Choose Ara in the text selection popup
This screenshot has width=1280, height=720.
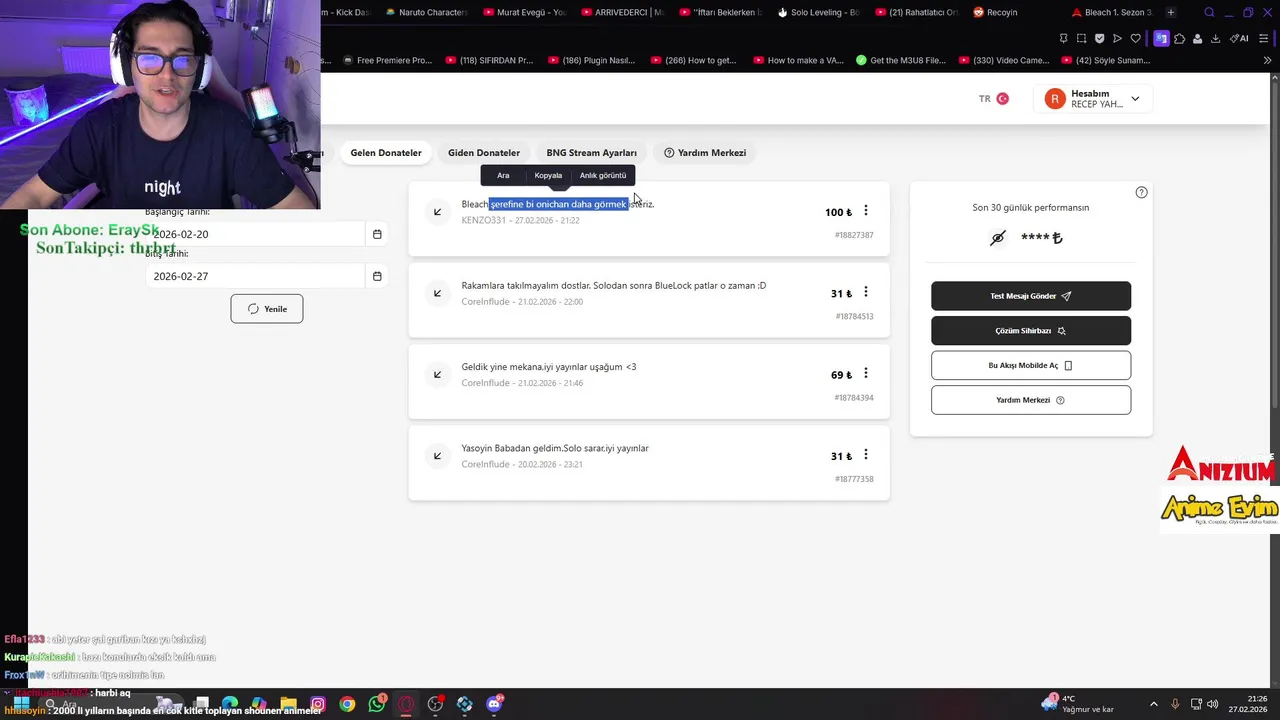tap(503, 176)
